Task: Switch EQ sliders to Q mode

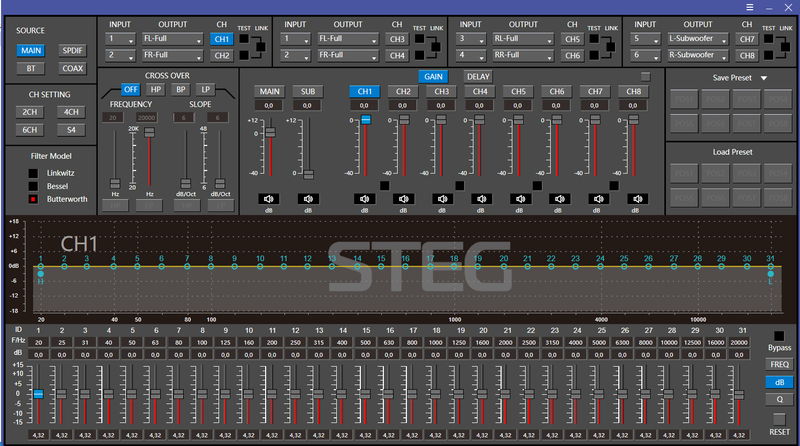Action: 779,400
